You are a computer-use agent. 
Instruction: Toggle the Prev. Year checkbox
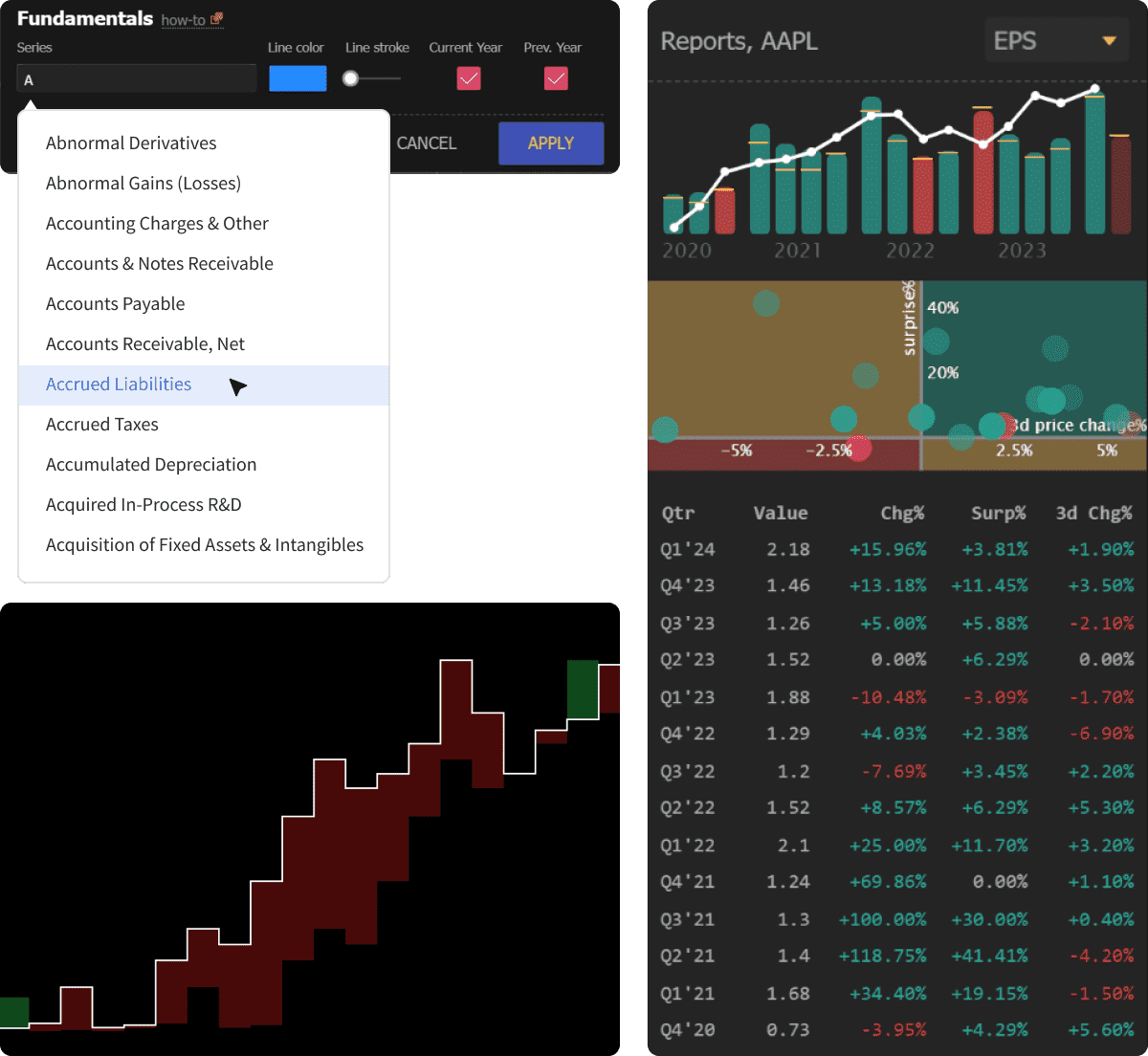tap(556, 78)
